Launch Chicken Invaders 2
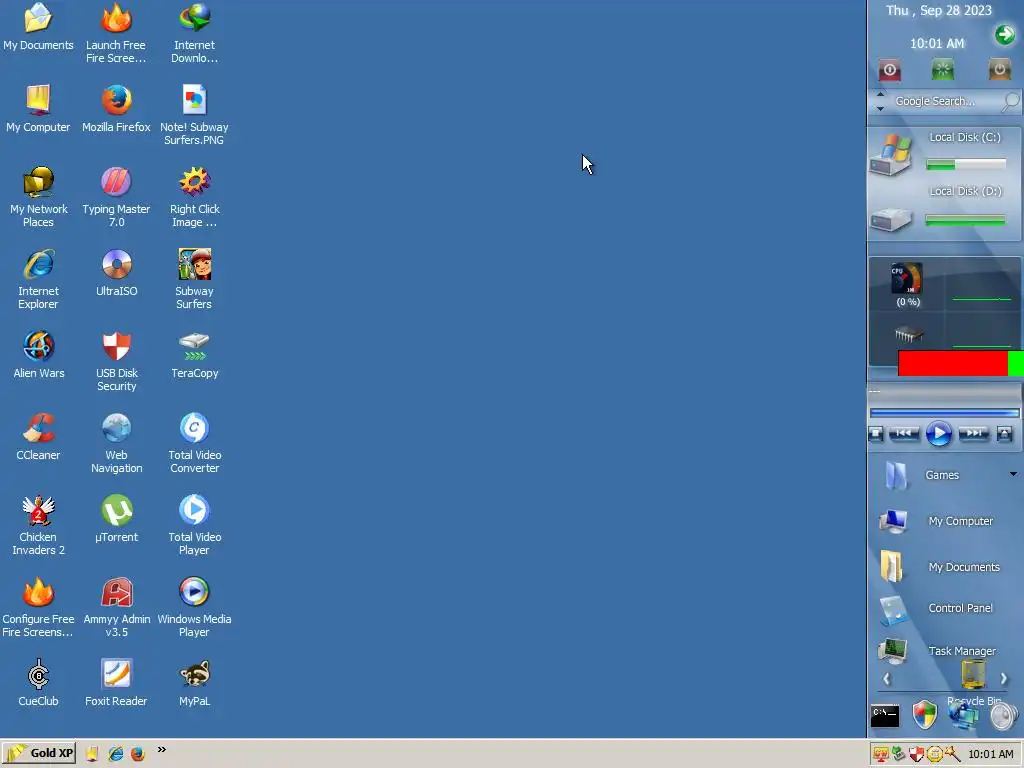The image size is (1024, 768). (39, 525)
